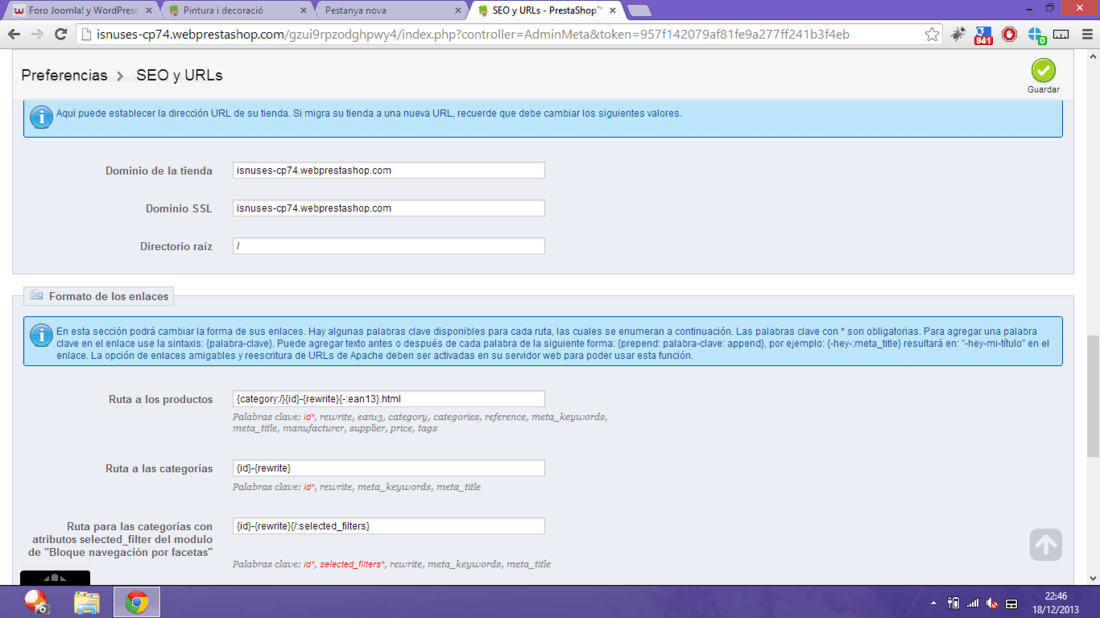The height and width of the screenshot is (618, 1100).
Task: Close the Foro Joomla! y WordPress tab
Action: point(149,11)
